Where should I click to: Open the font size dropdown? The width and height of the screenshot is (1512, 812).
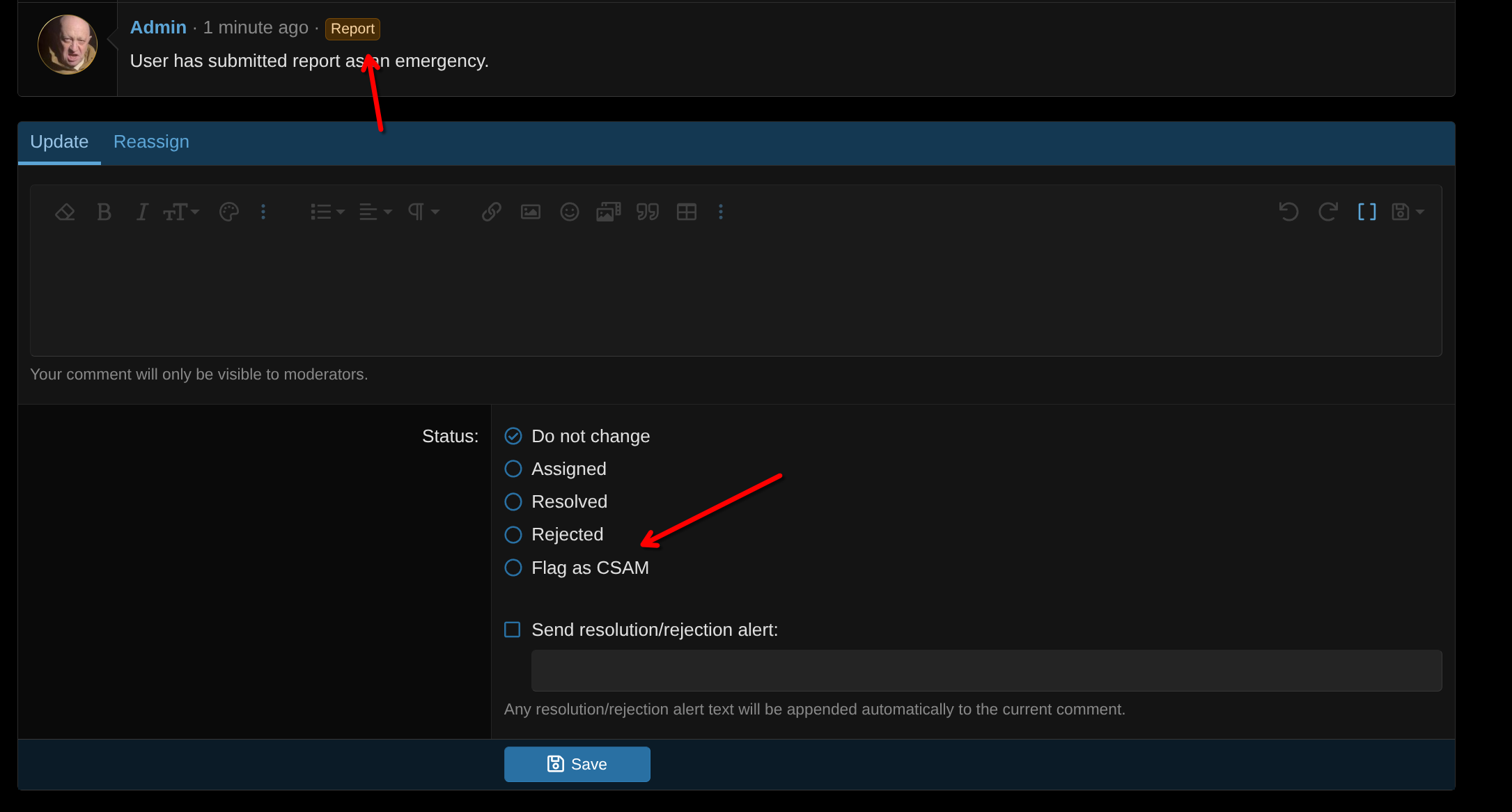pyautogui.click(x=181, y=212)
